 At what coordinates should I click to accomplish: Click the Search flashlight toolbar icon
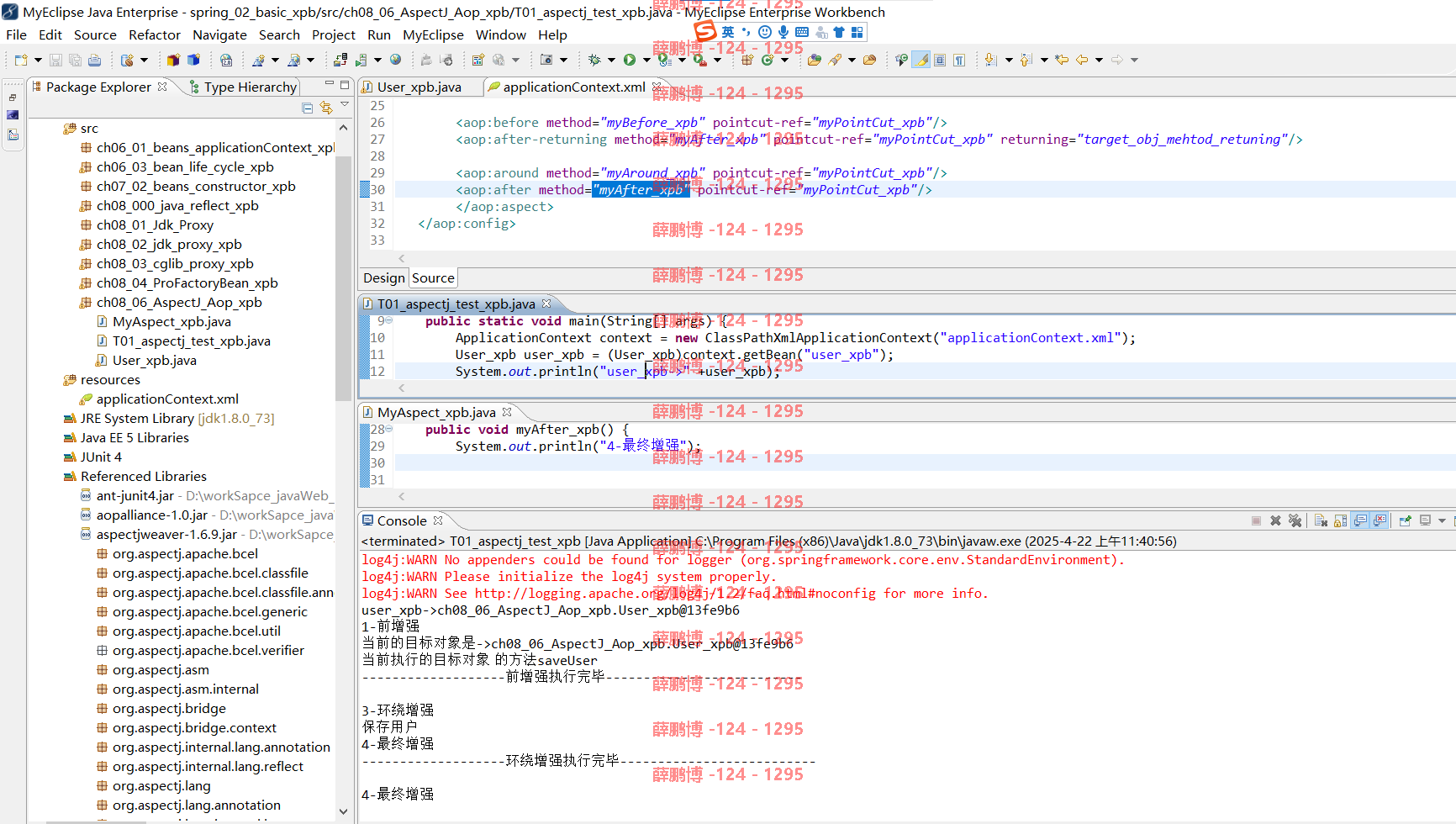pyautogui.click(x=835, y=60)
